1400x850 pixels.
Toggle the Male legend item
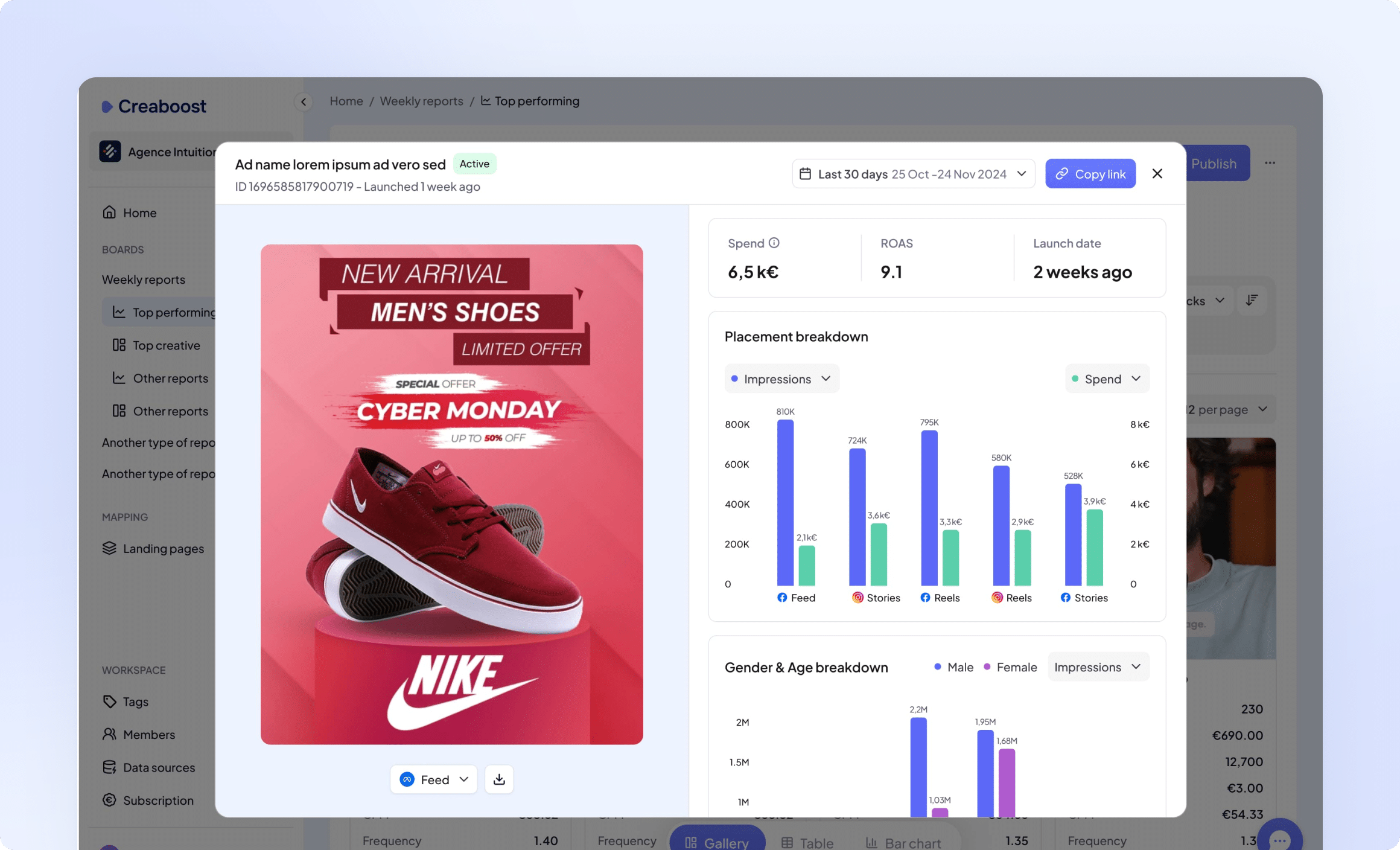pyautogui.click(x=953, y=667)
